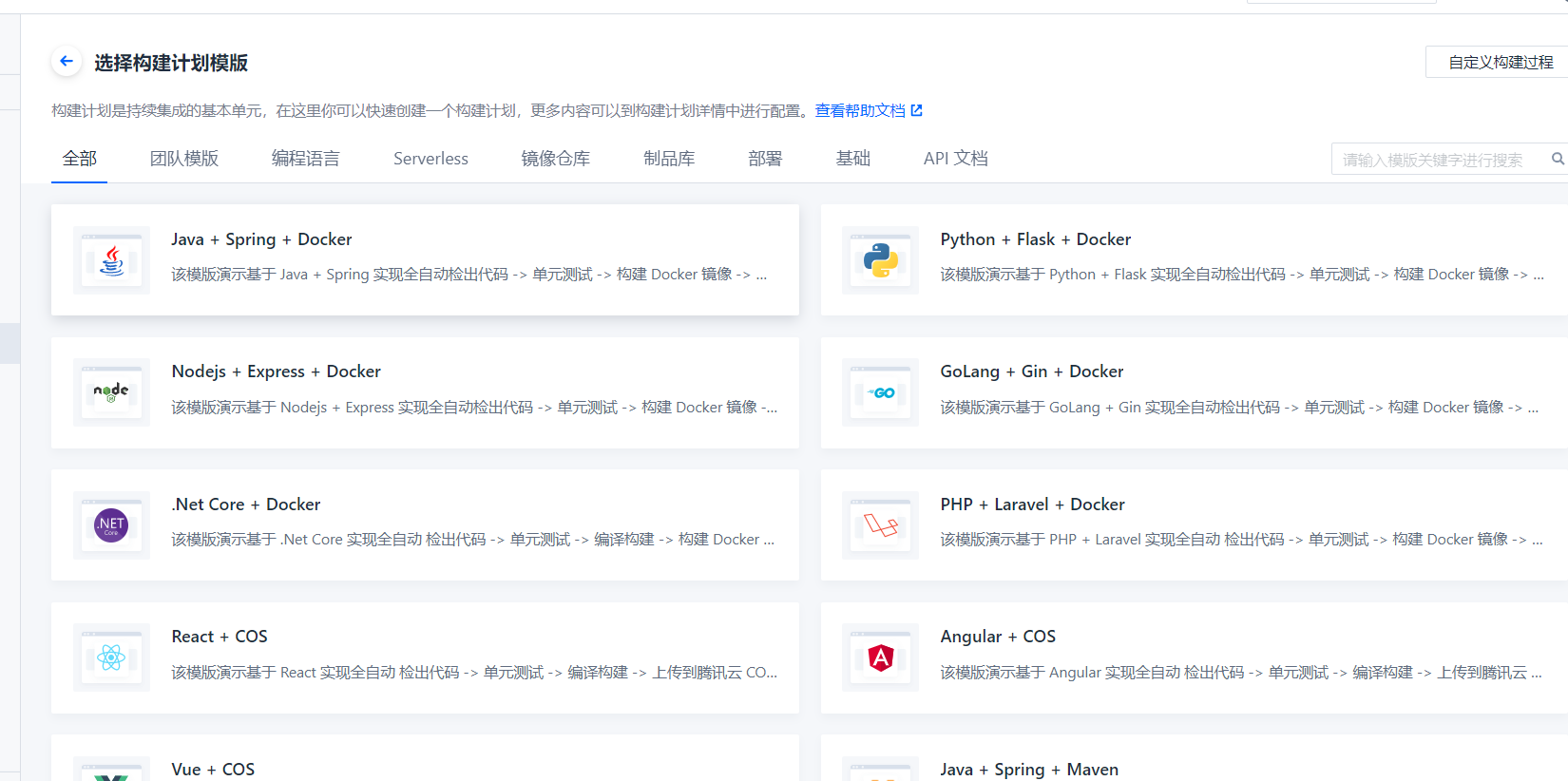Click the Node.js logo template icon
Image resolution: width=1568 pixels, height=781 pixels.
(111, 392)
